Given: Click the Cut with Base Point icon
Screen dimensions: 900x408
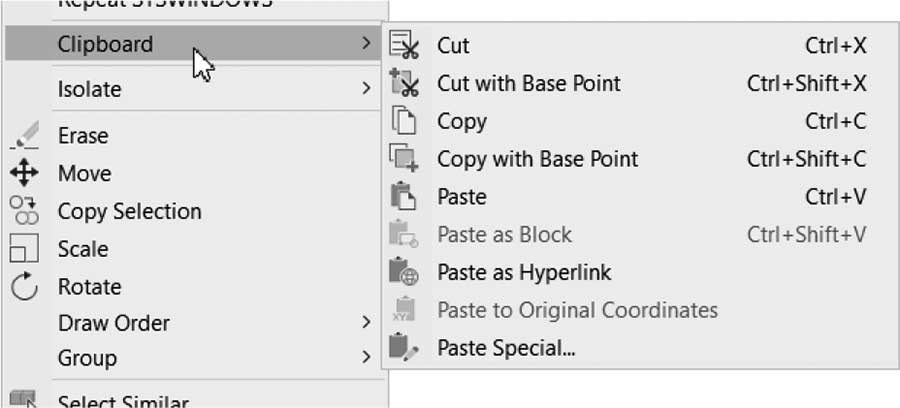Looking at the screenshot, I should pos(404,83).
